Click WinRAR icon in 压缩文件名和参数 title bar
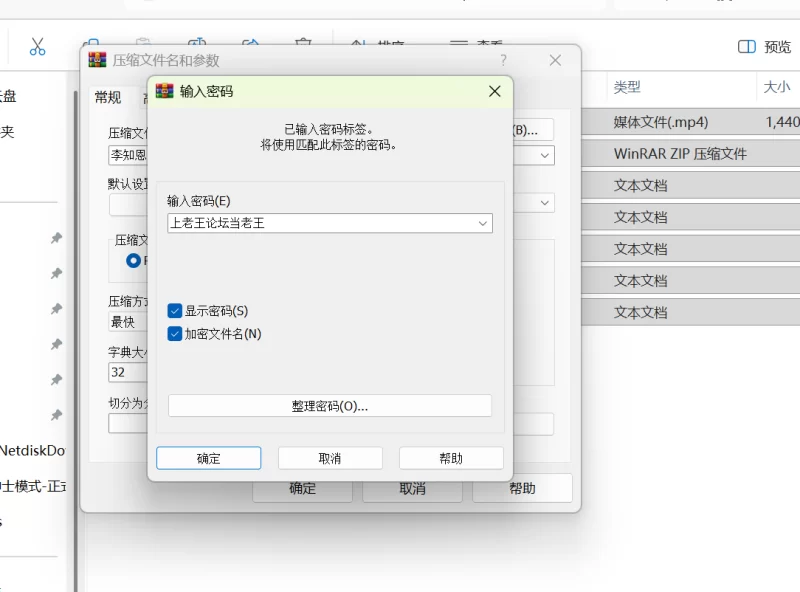Screen dimensions: 800x592 click(97, 60)
